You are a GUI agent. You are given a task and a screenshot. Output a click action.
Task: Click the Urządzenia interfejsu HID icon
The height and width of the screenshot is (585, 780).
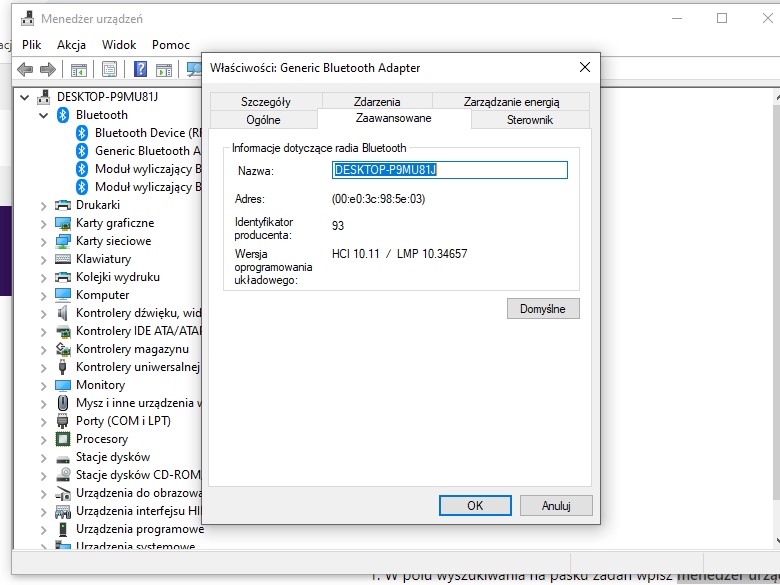(x=63, y=511)
